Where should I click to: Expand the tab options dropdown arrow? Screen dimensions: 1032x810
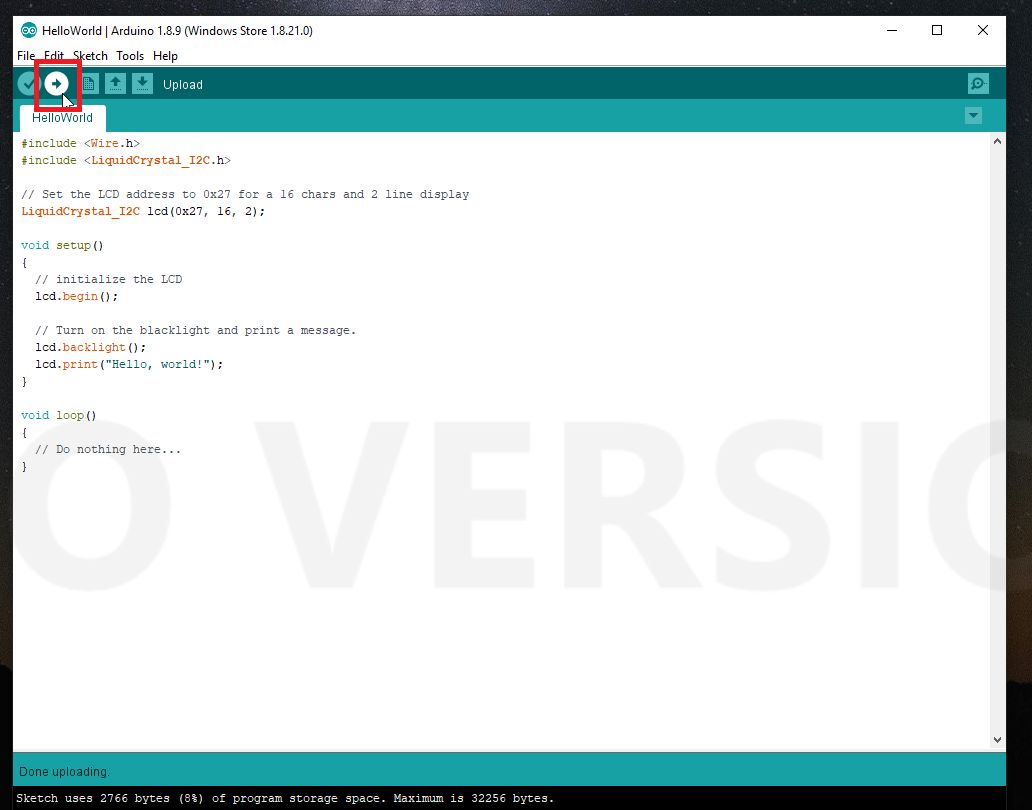click(x=973, y=116)
